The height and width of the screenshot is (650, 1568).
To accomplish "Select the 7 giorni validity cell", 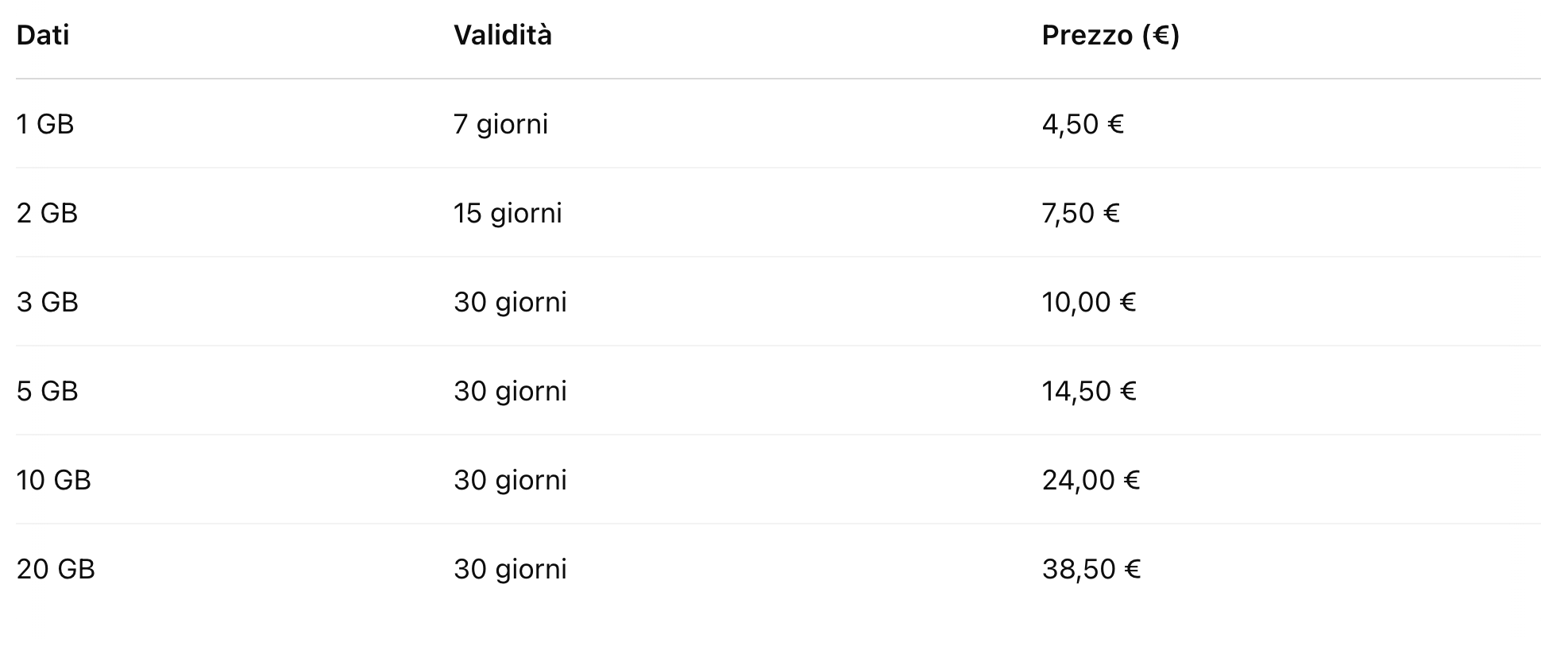I will coord(500,125).
